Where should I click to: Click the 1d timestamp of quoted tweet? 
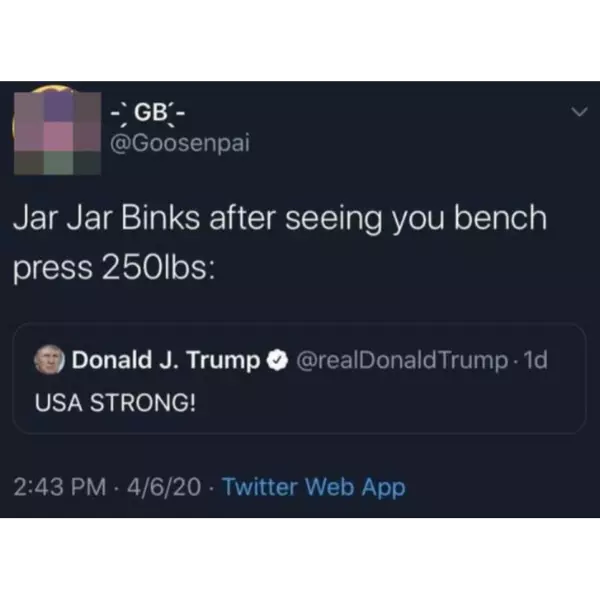tap(535, 360)
